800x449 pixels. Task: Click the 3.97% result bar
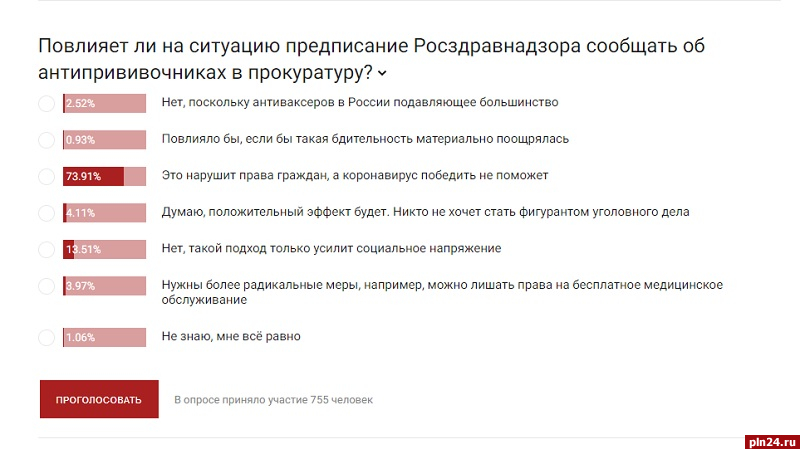104,286
